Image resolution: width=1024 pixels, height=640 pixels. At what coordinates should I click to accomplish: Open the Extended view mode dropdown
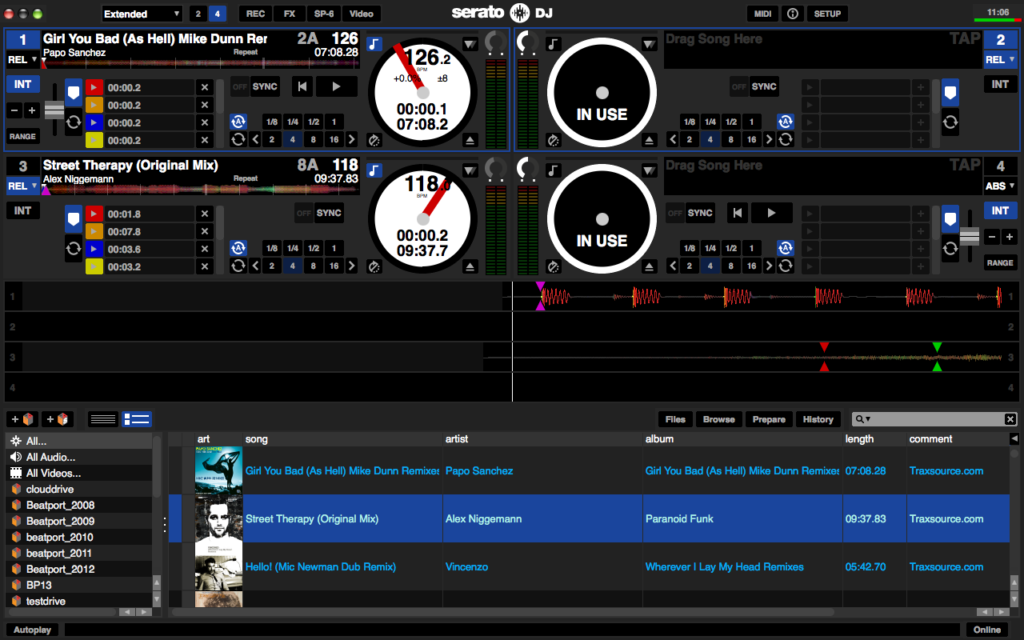pyautogui.click(x=141, y=14)
